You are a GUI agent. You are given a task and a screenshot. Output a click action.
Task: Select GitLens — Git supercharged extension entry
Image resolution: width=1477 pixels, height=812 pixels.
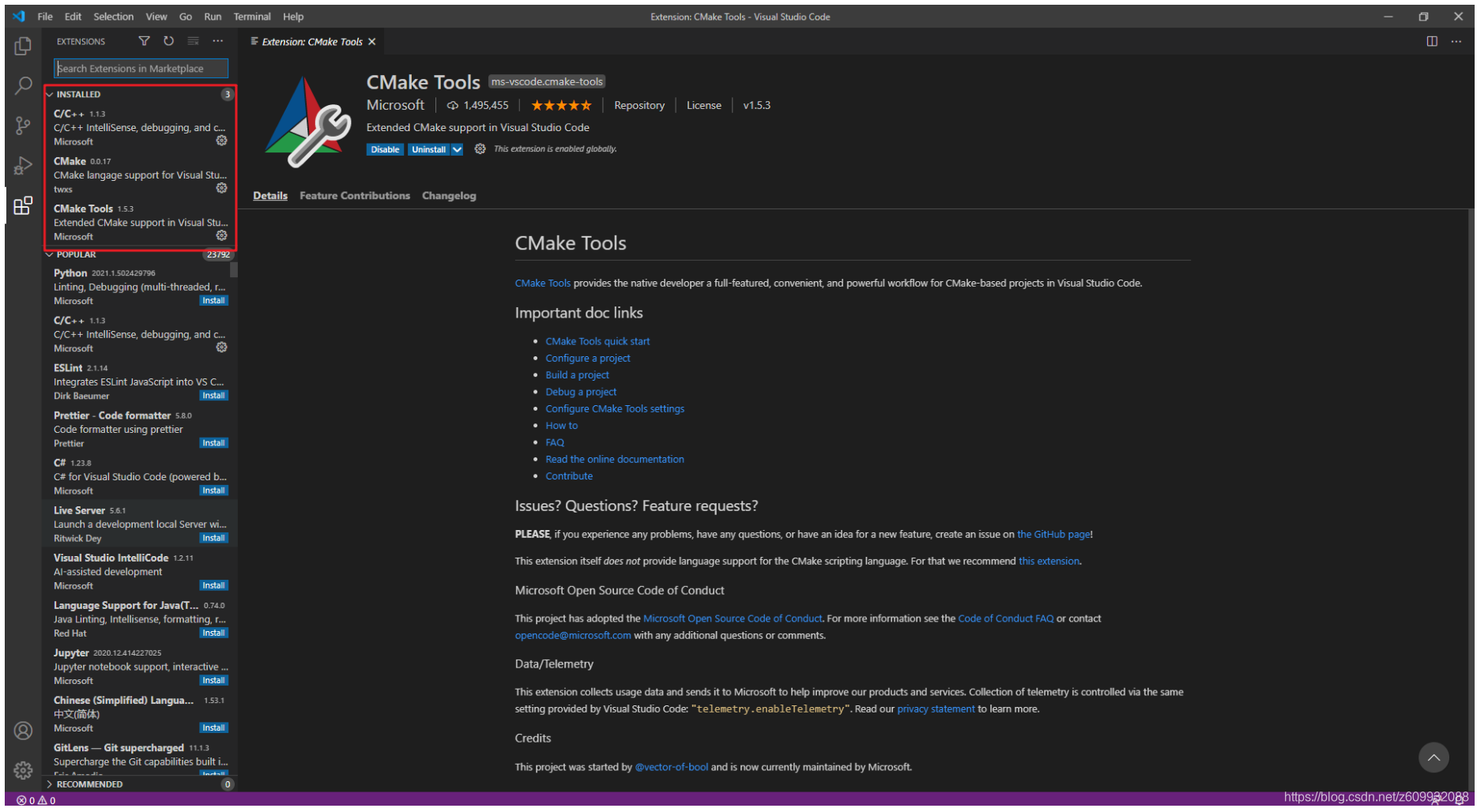(x=140, y=757)
